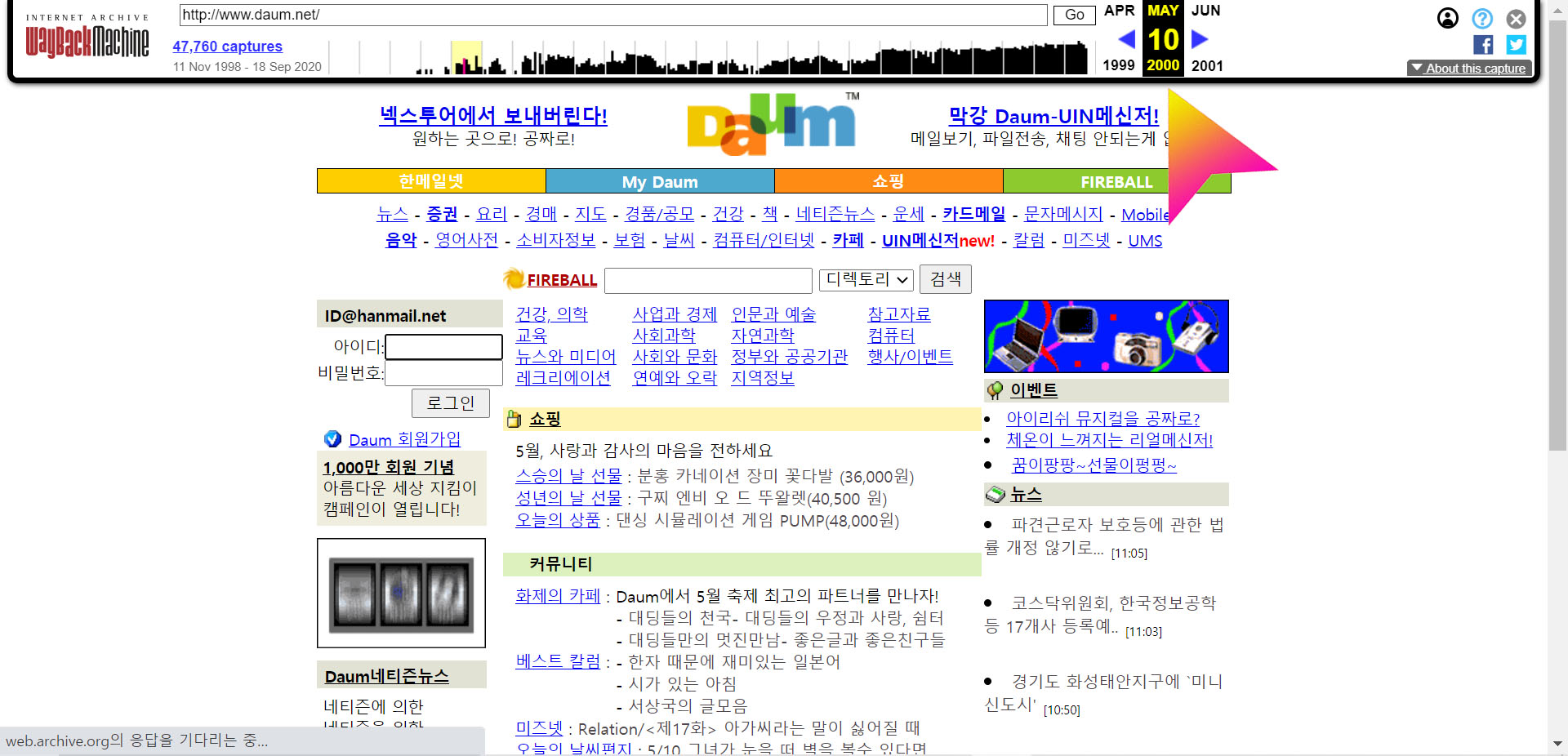The width and height of the screenshot is (1568, 756).
Task: Open the 사업과 경제 directory link
Action: coord(675,314)
